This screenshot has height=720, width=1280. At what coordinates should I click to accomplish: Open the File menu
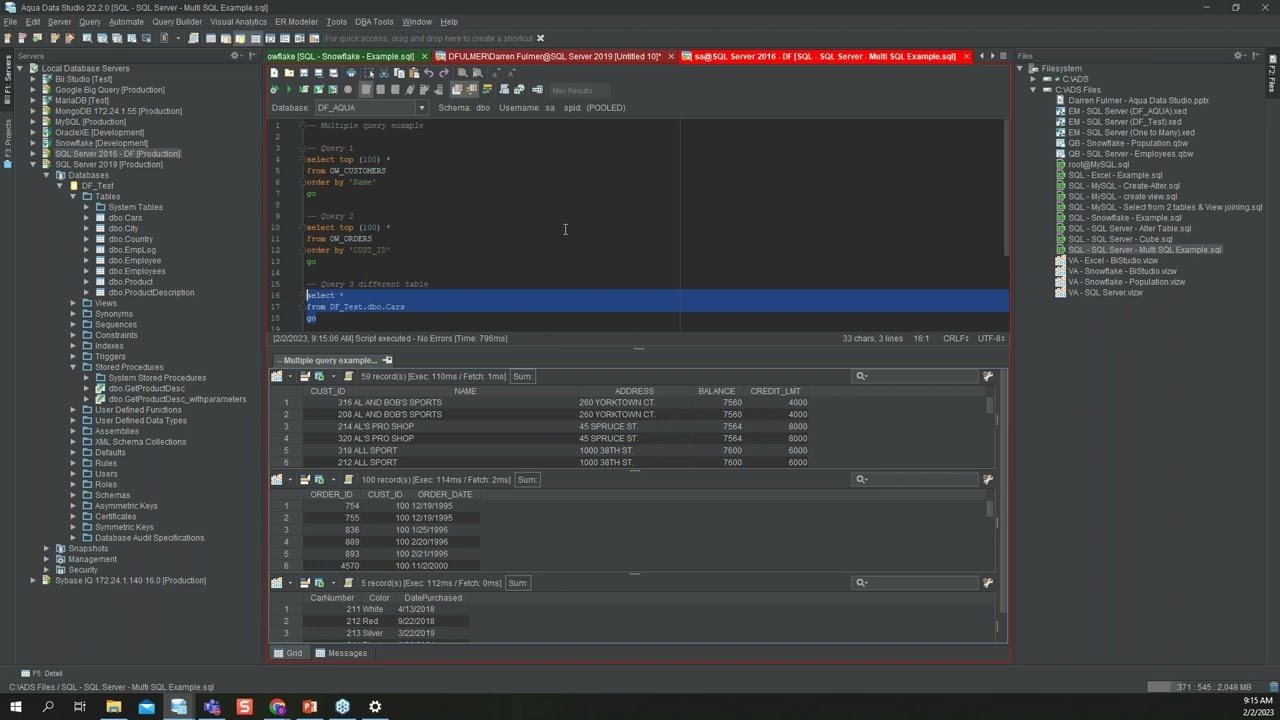click(x=10, y=21)
